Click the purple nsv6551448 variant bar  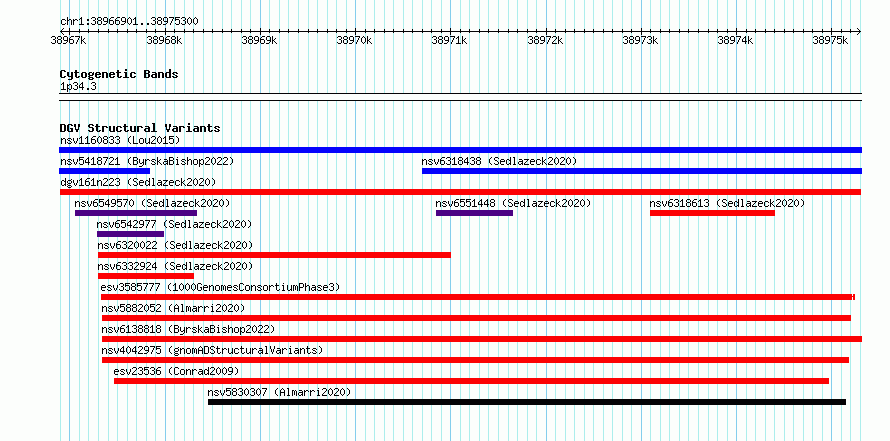[475, 213]
